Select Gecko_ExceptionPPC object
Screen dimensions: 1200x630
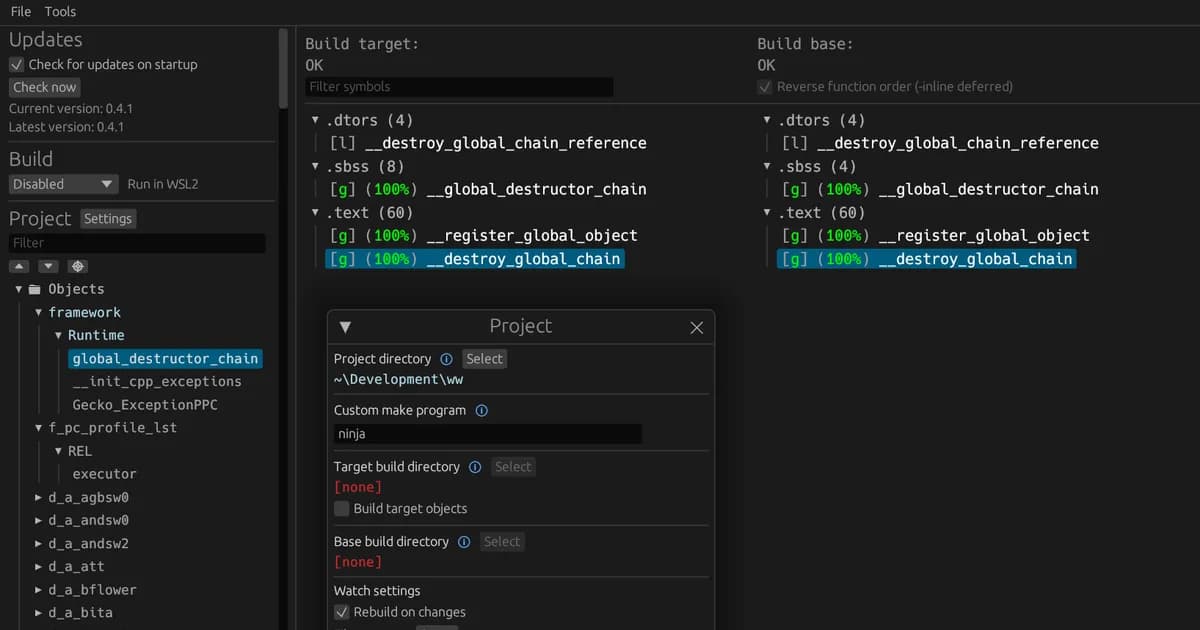point(145,405)
